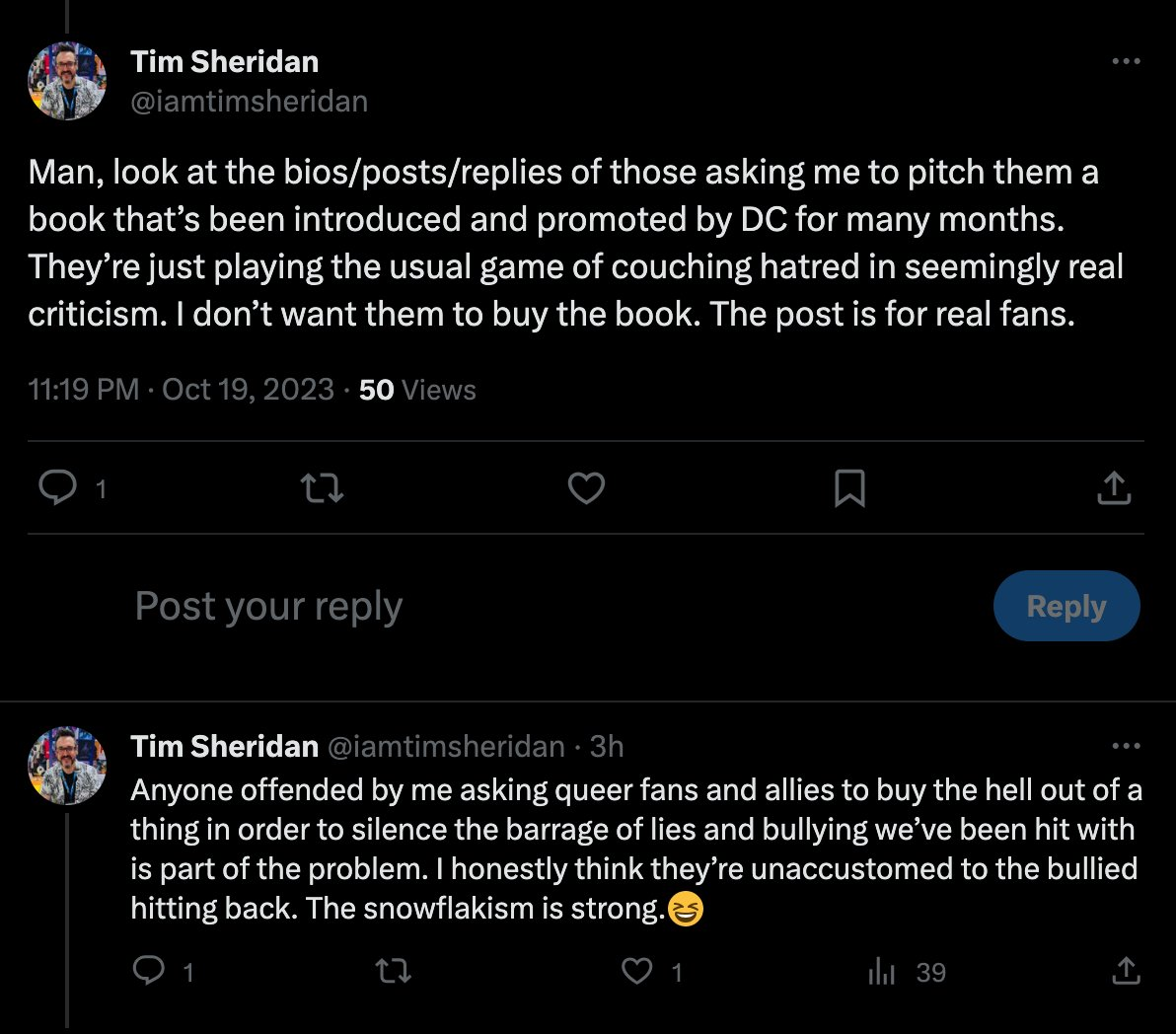This screenshot has width=1176, height=1034.
Task: Reply to the snowflakism comment
Action: pyautogui.click(x=149, y=971)
